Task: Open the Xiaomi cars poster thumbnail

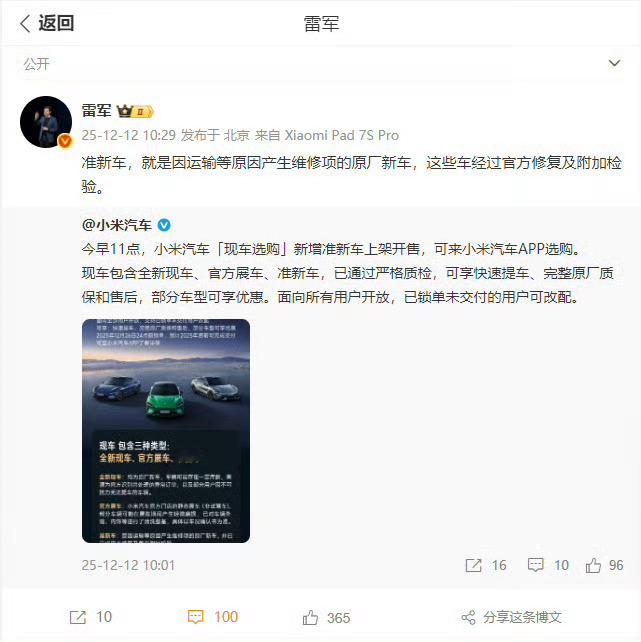Action: coord(166,431)
